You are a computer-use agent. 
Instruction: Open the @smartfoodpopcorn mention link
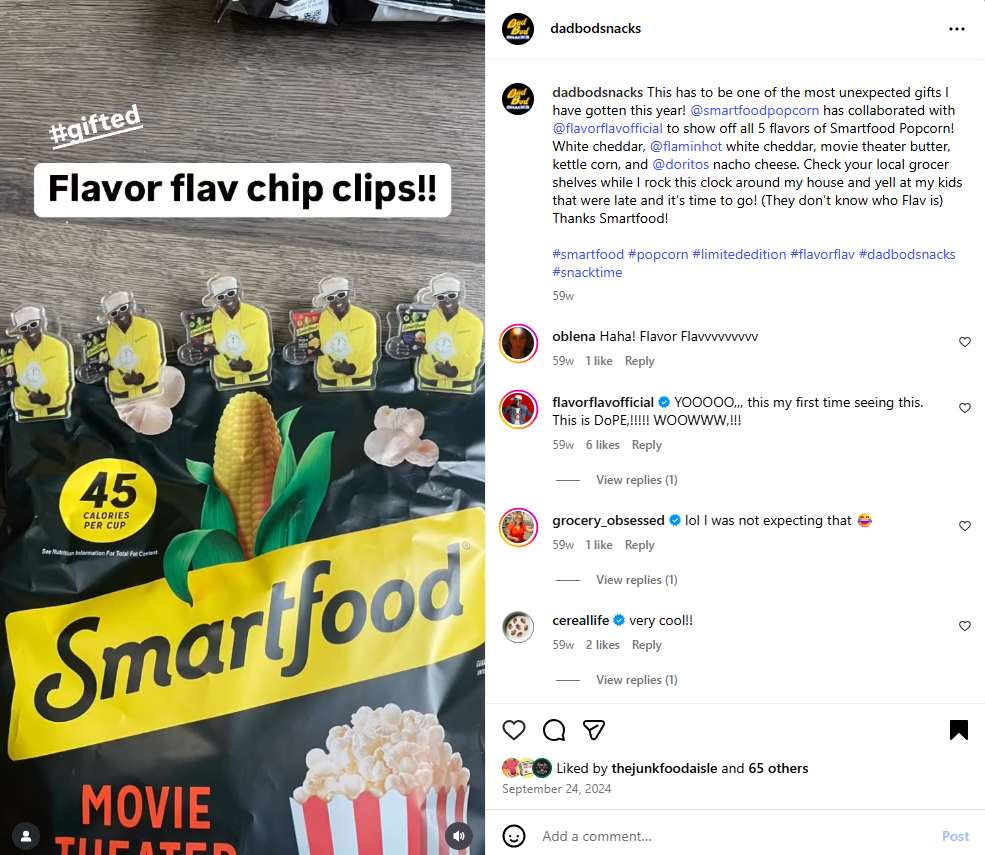[754, 111]
